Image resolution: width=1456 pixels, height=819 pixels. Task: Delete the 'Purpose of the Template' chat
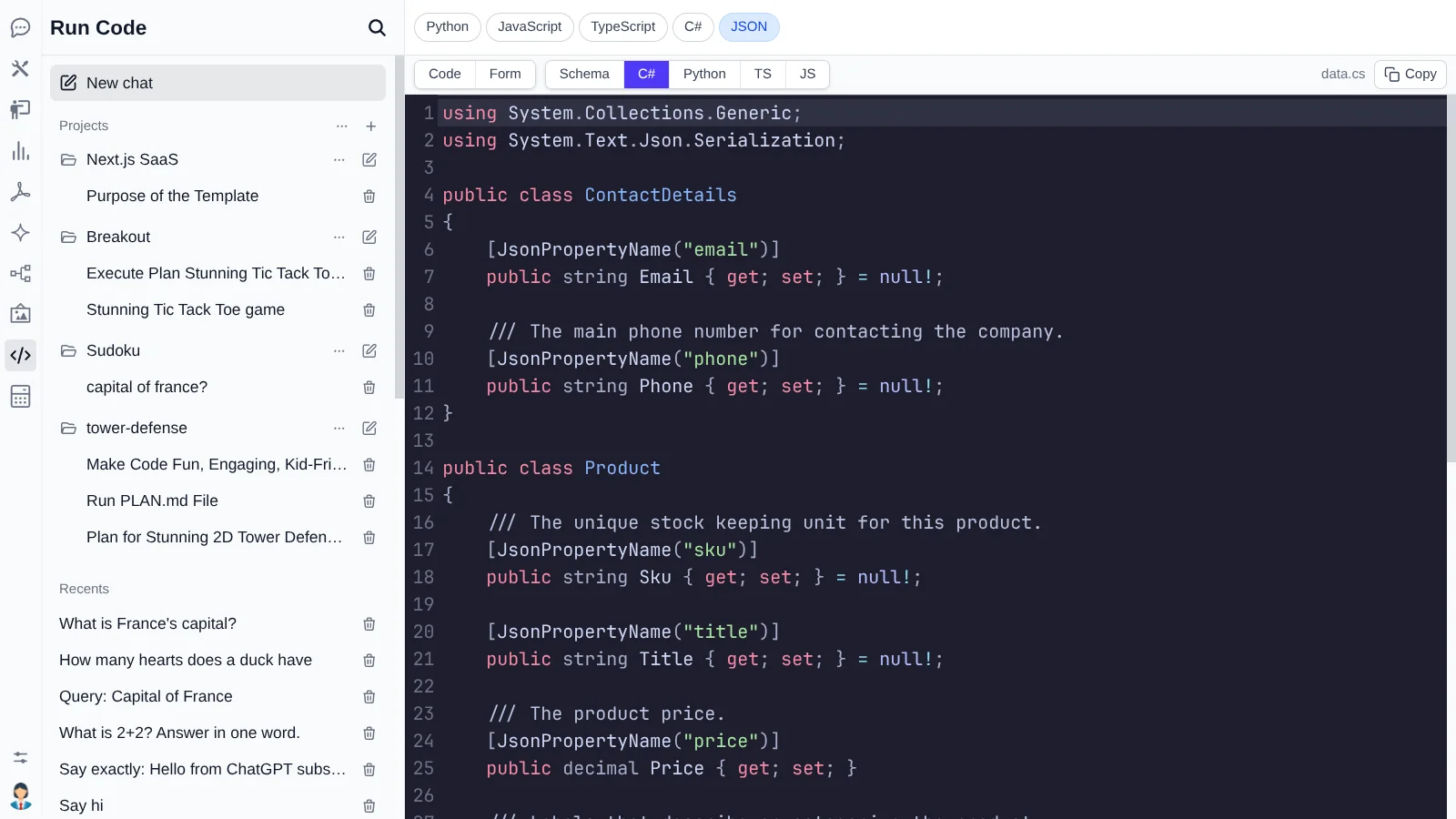[369, 197]
